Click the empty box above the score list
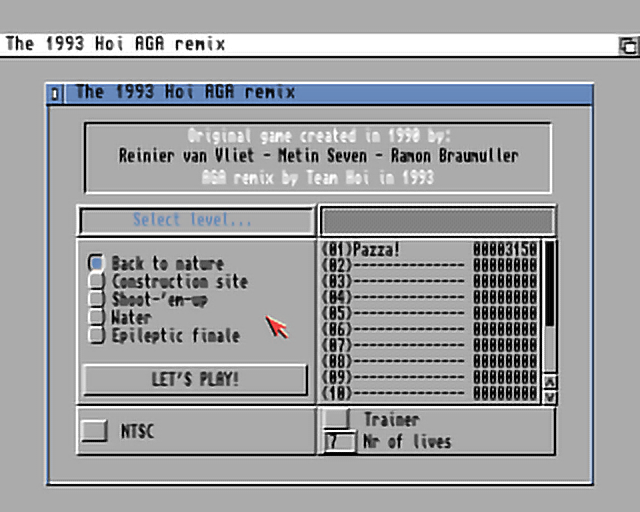This screenshot has height=512, width=640. pos(437,221)
